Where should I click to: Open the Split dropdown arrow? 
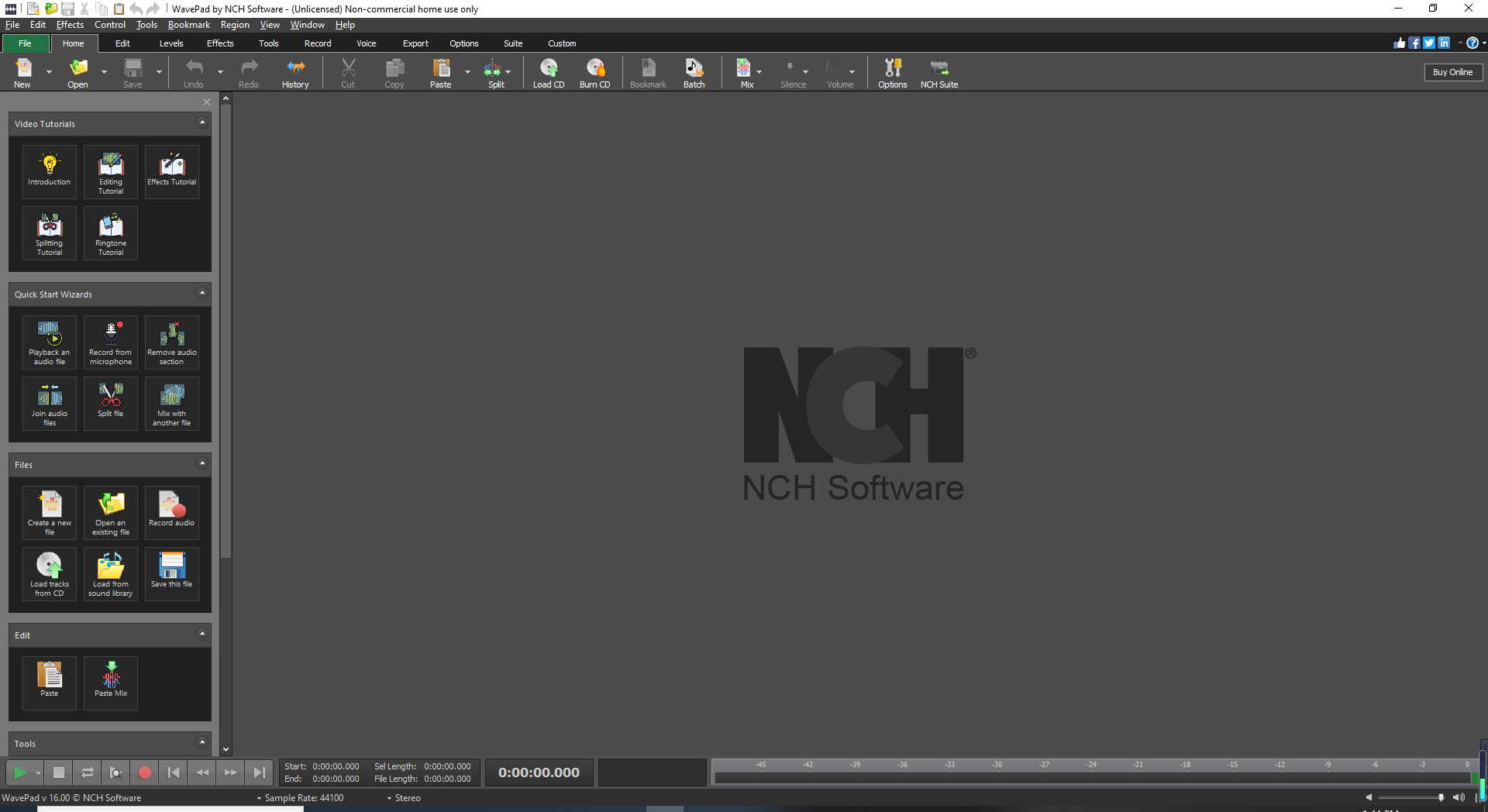click(x=508, y=72)
